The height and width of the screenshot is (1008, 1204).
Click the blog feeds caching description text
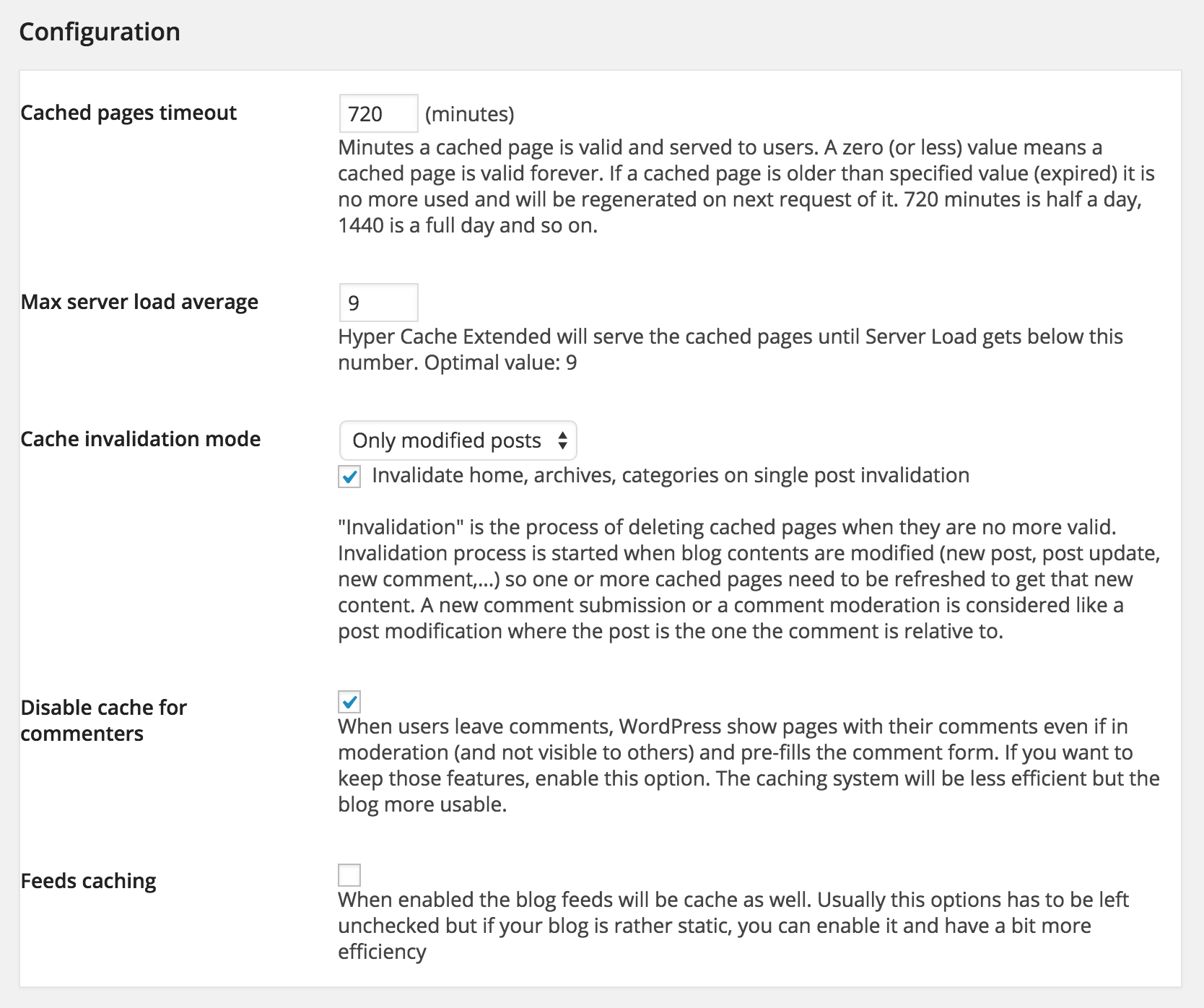[733, 926]
